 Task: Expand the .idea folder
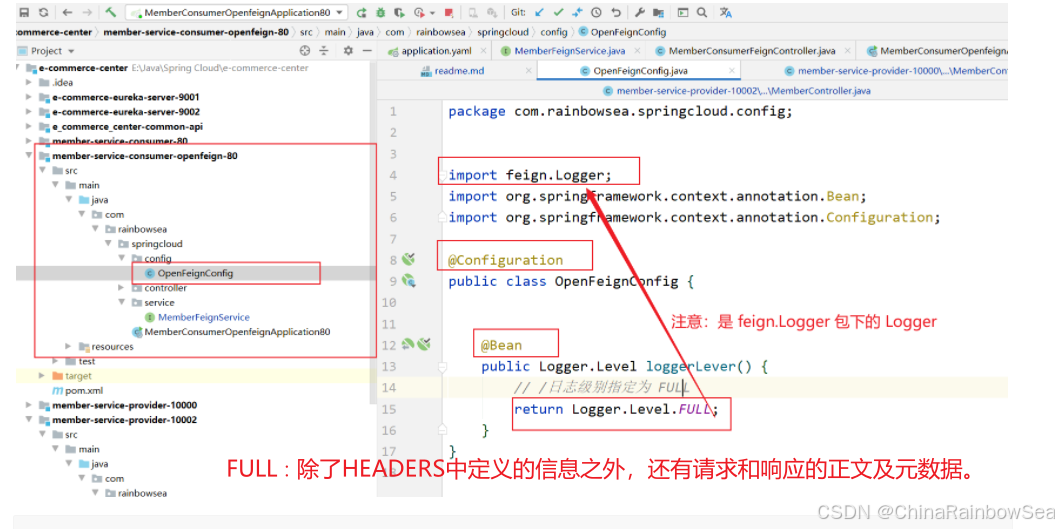coord(28,82)
